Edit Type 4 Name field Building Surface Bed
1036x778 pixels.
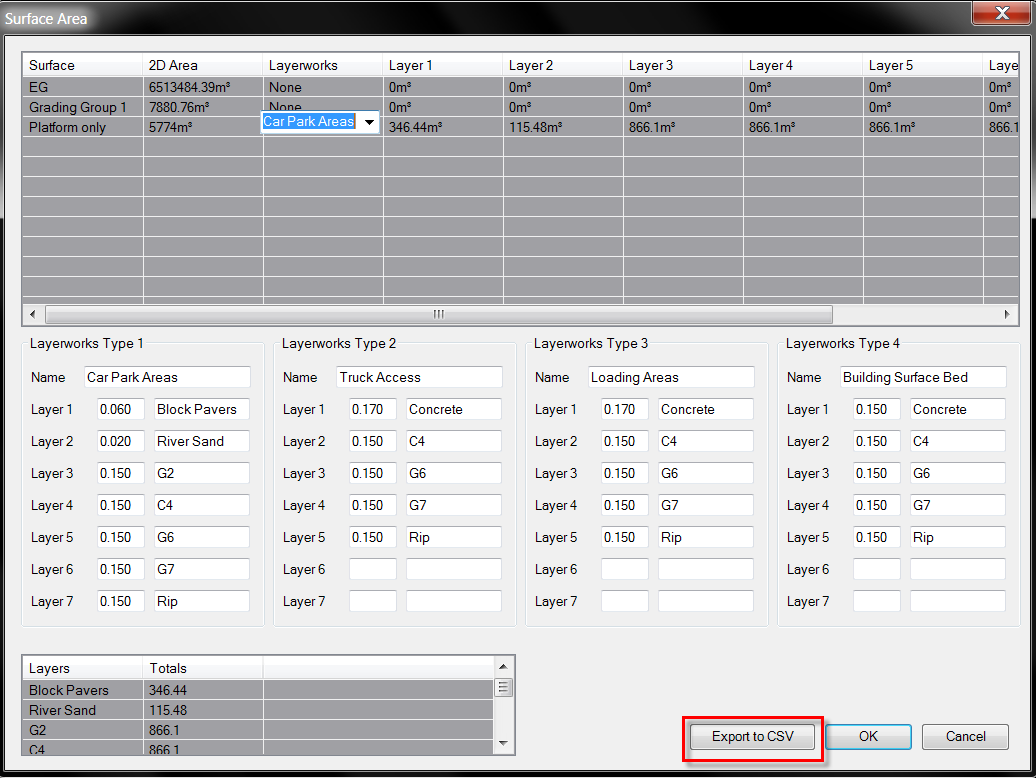click(923, 377)
